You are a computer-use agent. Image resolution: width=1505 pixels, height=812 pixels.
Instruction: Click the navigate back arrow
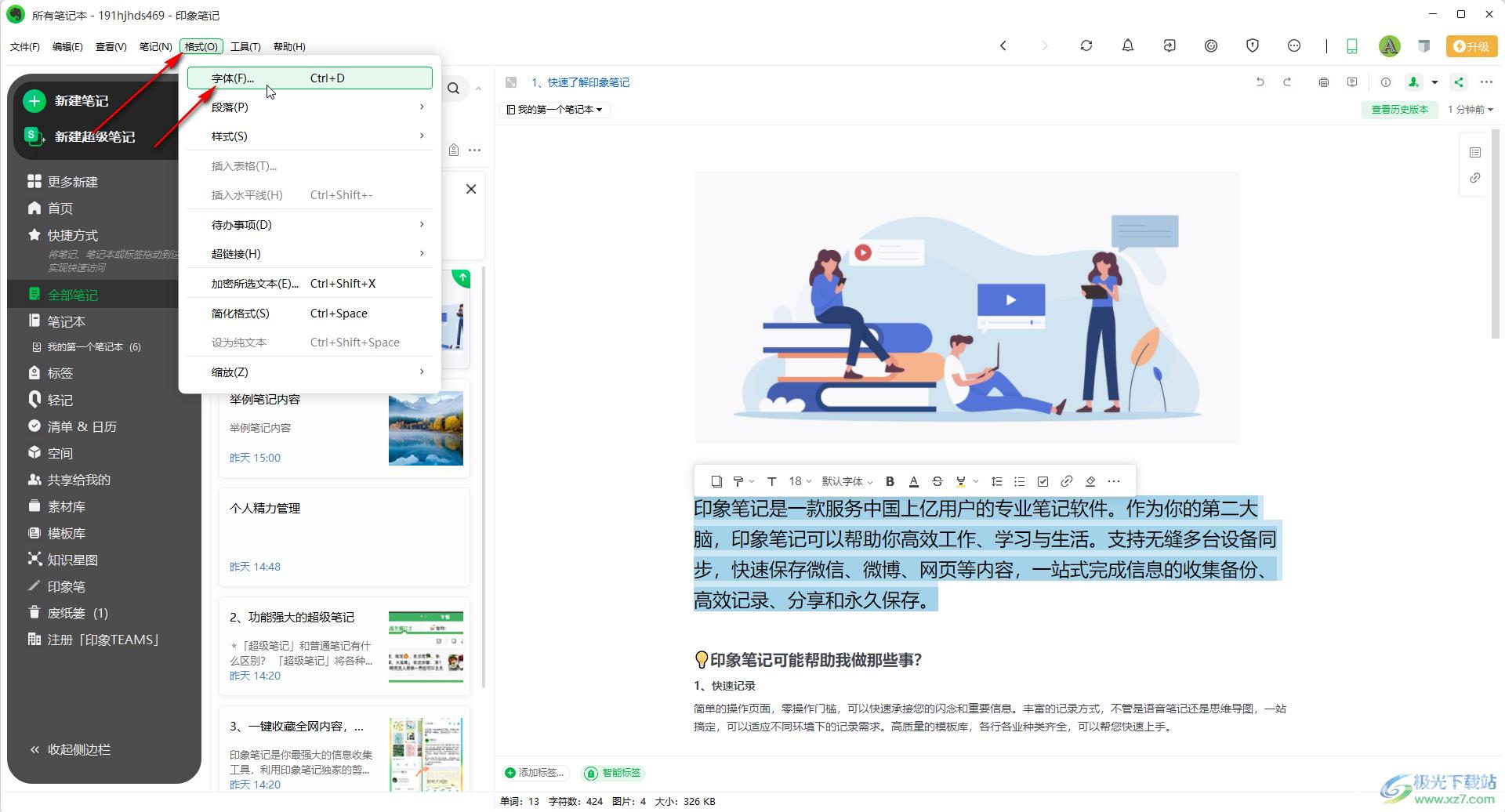coord(1003,45)
